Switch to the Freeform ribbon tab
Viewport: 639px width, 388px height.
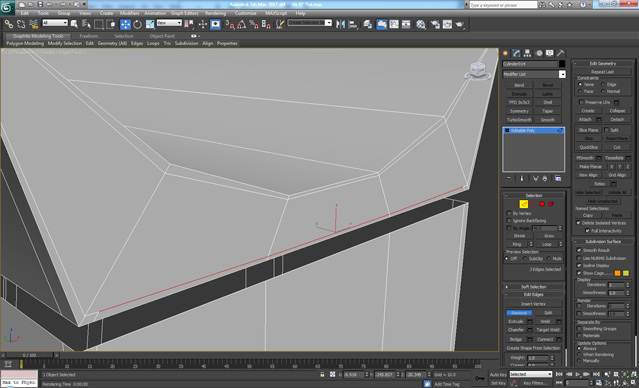[89, 36]
